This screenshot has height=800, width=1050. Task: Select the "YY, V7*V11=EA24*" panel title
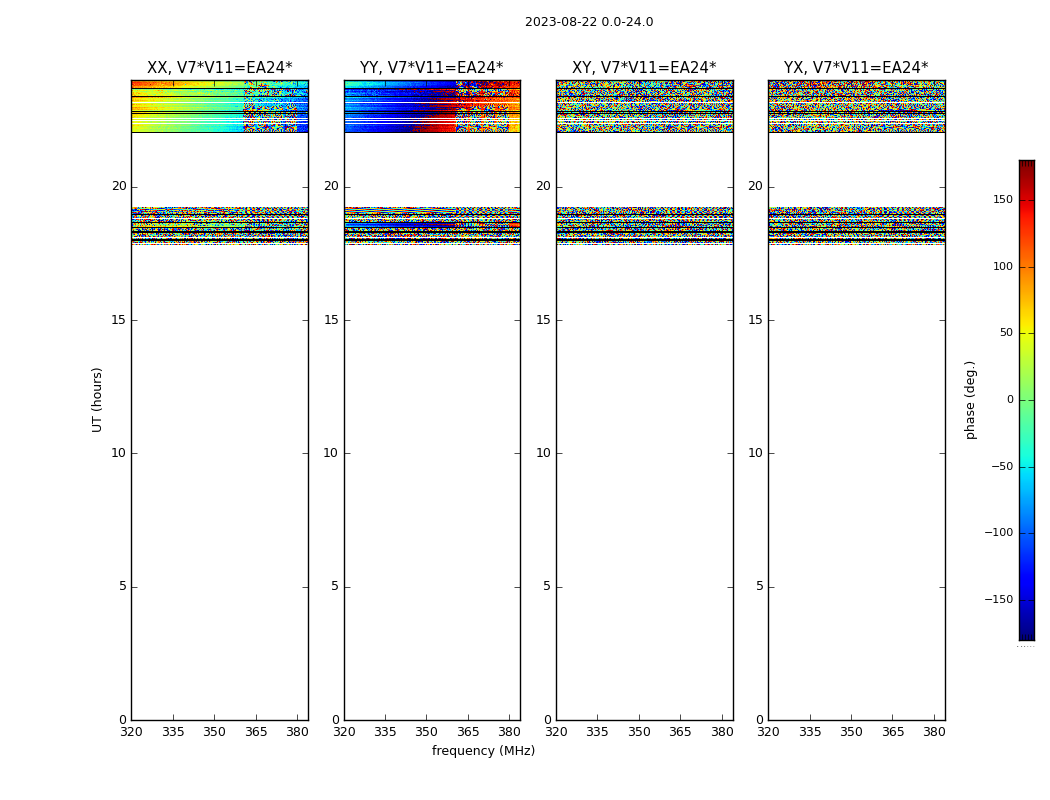coord(431,68)
